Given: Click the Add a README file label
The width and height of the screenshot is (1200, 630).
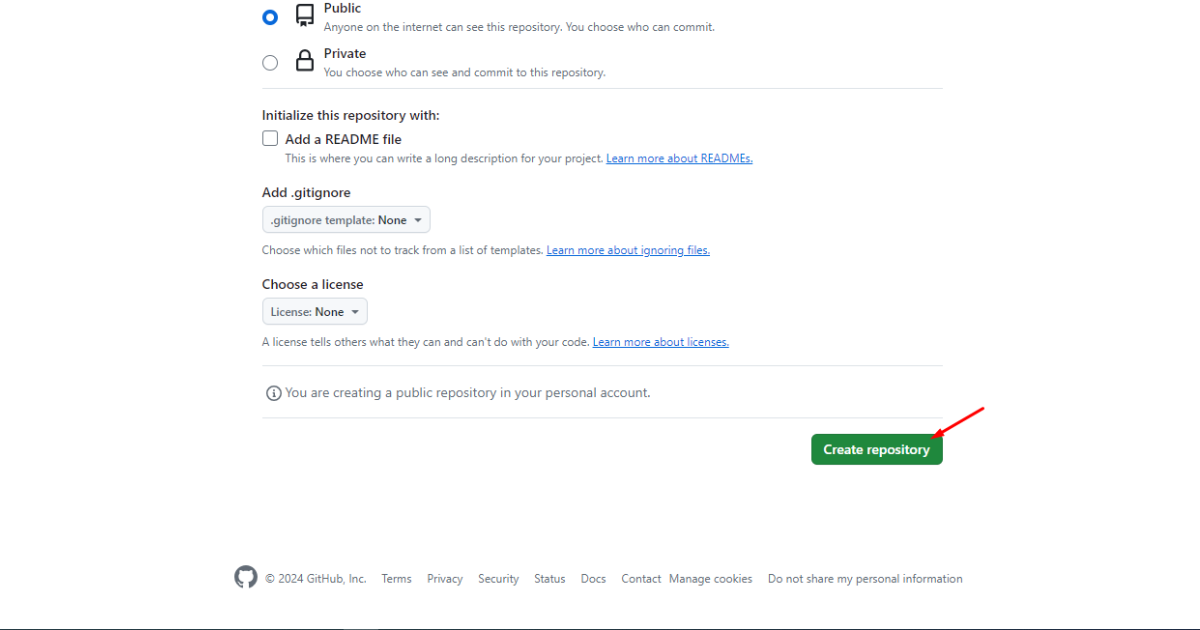Looking at the screenshot, I should click(343, 139).
